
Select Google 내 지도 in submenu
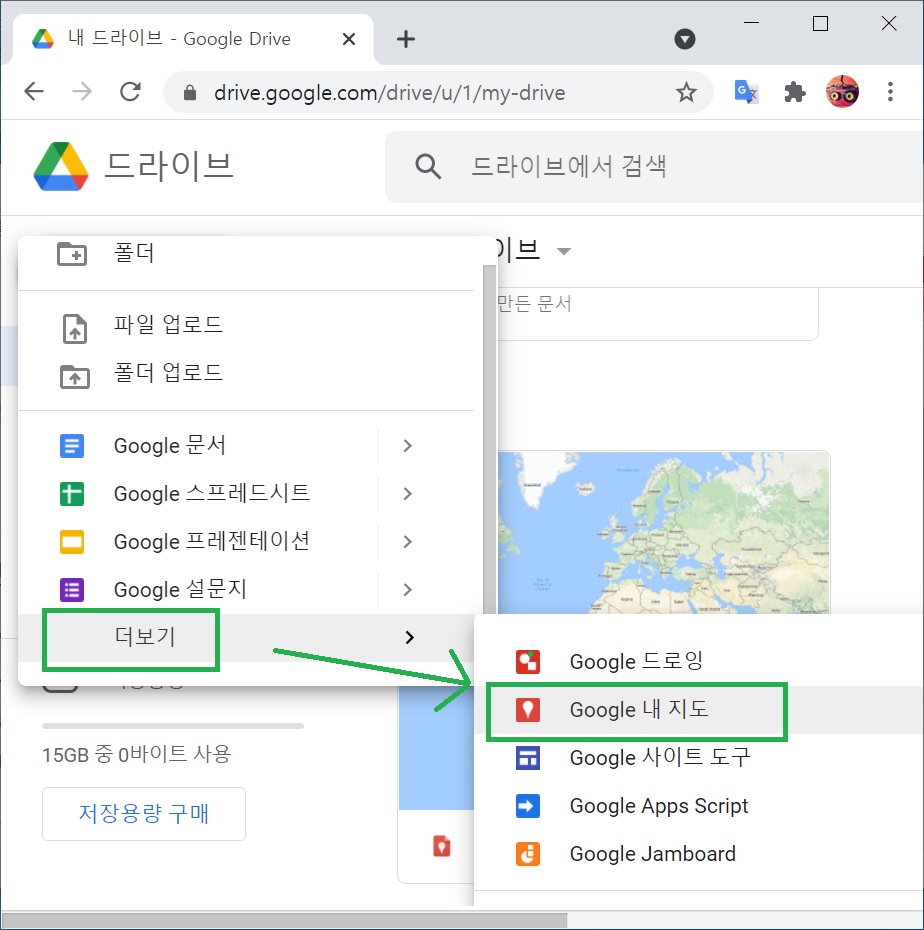coord(699,710)
